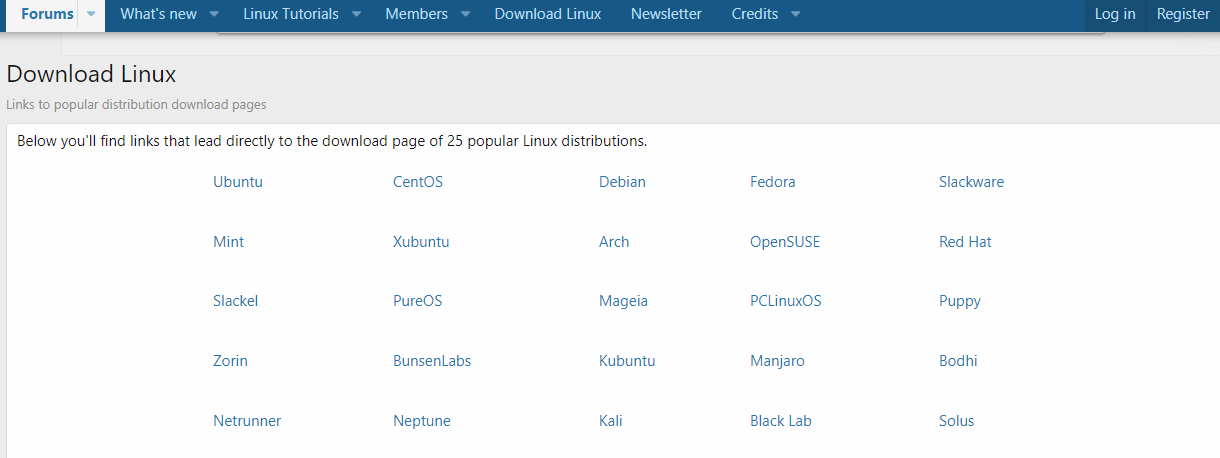Open the Manjaro download link
The width and height of the screenshot is (1220, 458).
(x=777, y=361)
